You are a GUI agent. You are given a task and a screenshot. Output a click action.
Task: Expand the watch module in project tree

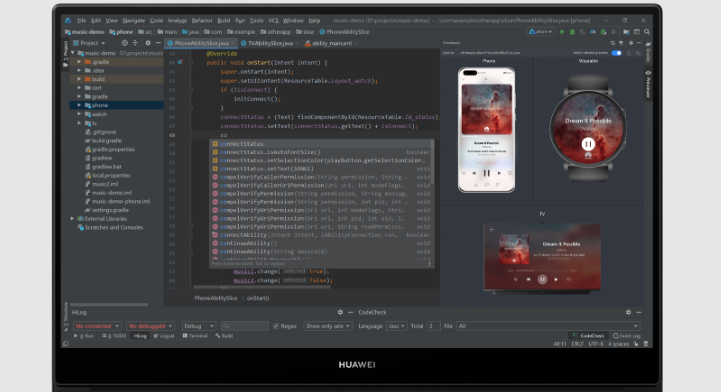click(79, 114)
